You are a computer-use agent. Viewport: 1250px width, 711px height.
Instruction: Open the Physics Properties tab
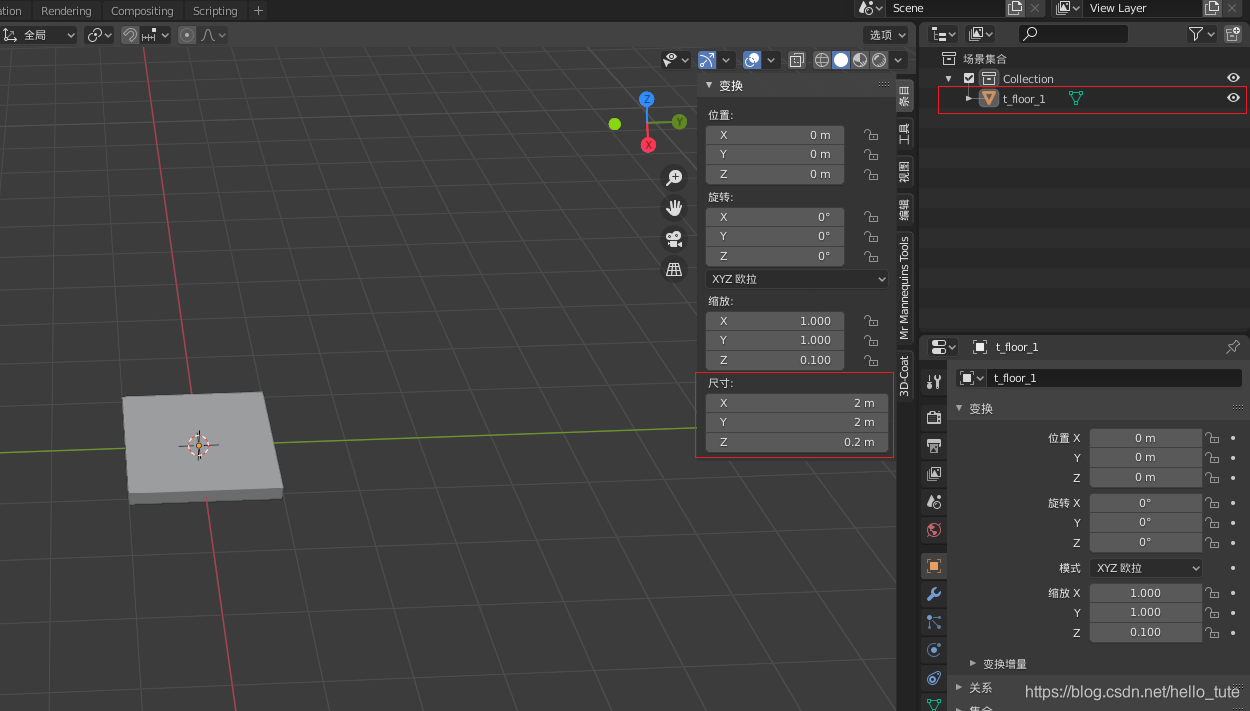point(933,650)
